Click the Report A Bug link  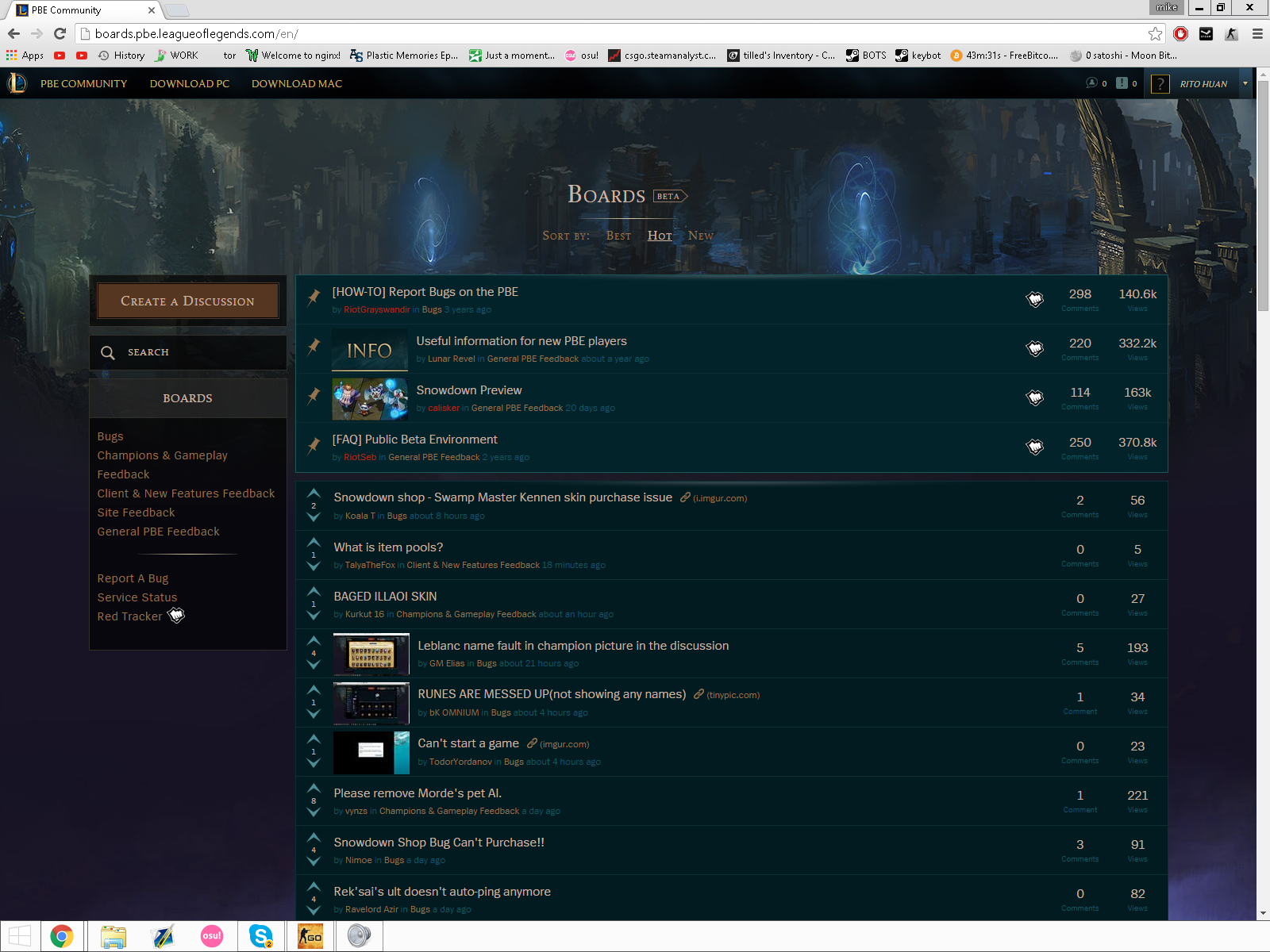(133, 578)
